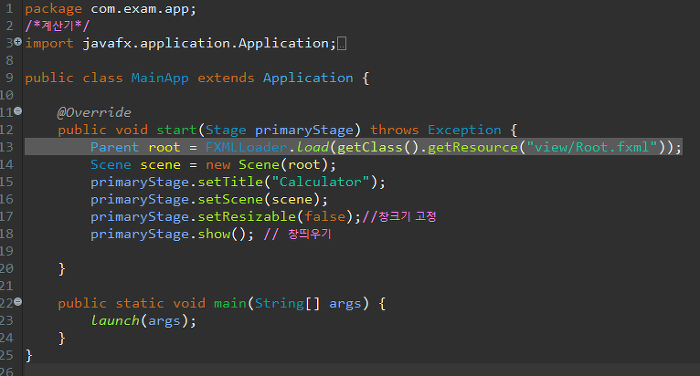Click line number 19 in the gutter

(7, 251)
